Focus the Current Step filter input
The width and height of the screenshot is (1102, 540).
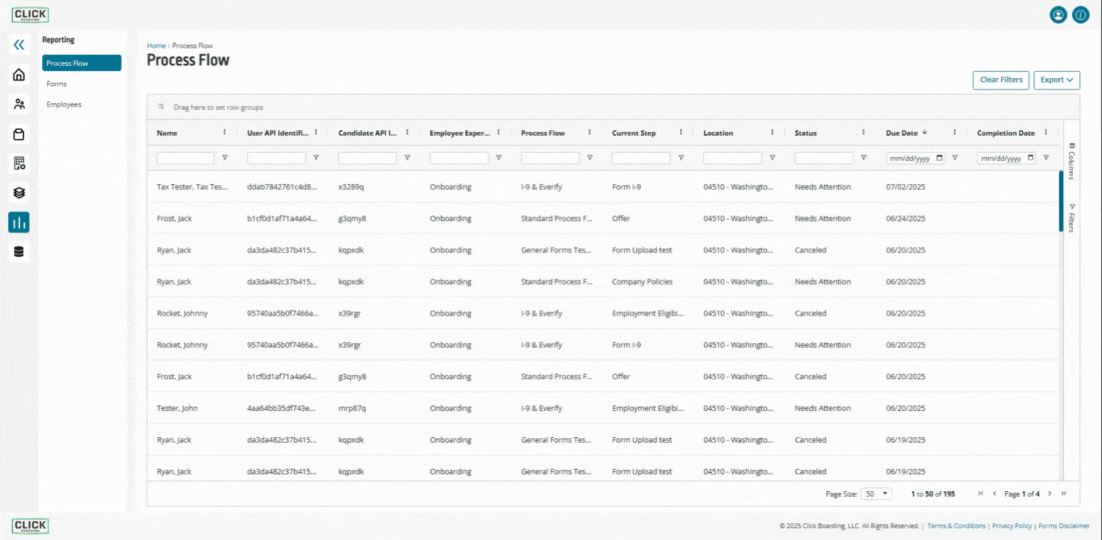pyautogui.click(x=641, y=158)
